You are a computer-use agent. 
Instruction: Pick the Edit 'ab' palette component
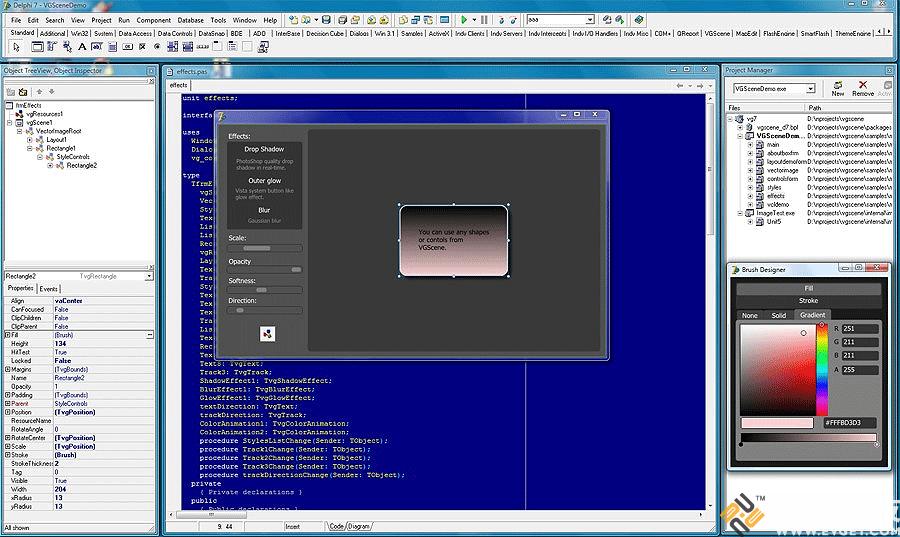coord(97,46)
